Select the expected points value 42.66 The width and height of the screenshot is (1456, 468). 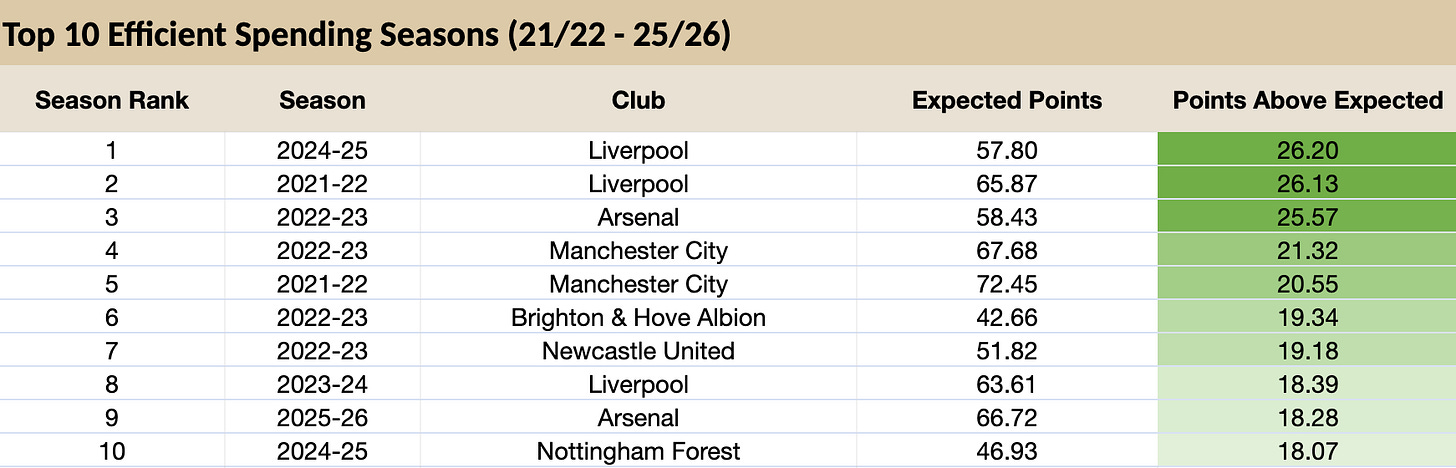coord(1007,318)
